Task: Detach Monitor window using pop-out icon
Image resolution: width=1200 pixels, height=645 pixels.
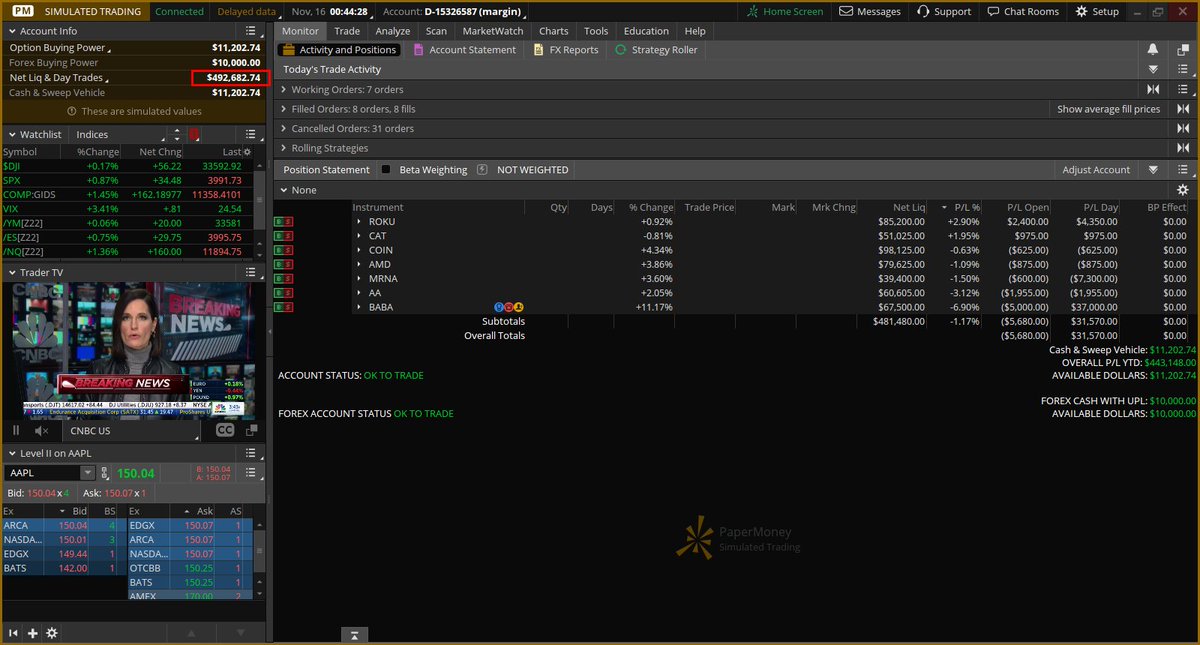Action: [1183, 49]
